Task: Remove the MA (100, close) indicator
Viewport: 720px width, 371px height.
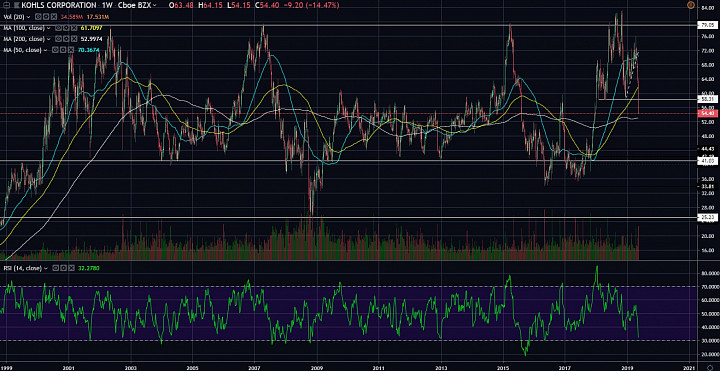Action: point(74,28)
